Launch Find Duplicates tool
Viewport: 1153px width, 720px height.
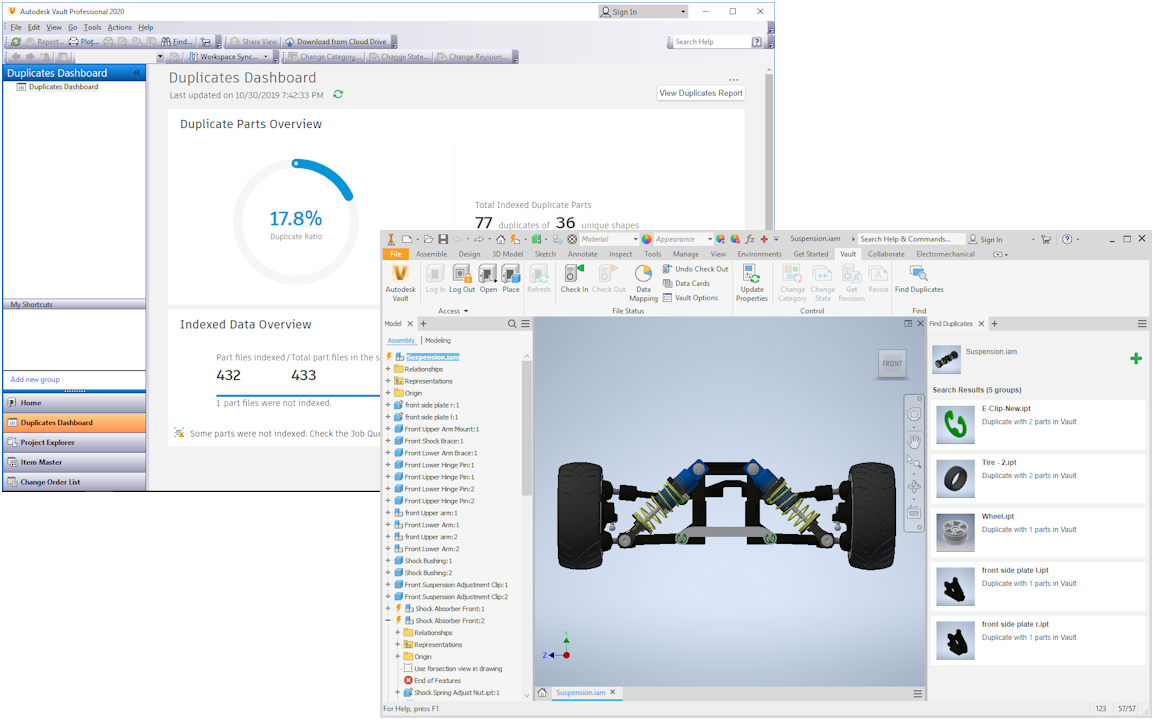918,280
